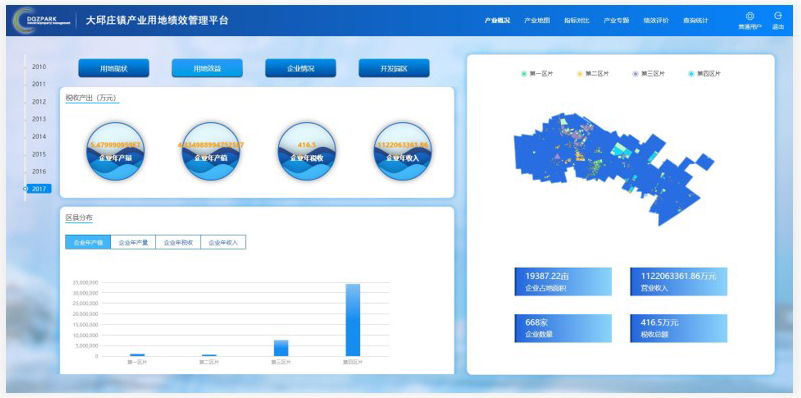Select year 2016 on the timeline
The image size is (801, 398).
[x=39, y=172]
